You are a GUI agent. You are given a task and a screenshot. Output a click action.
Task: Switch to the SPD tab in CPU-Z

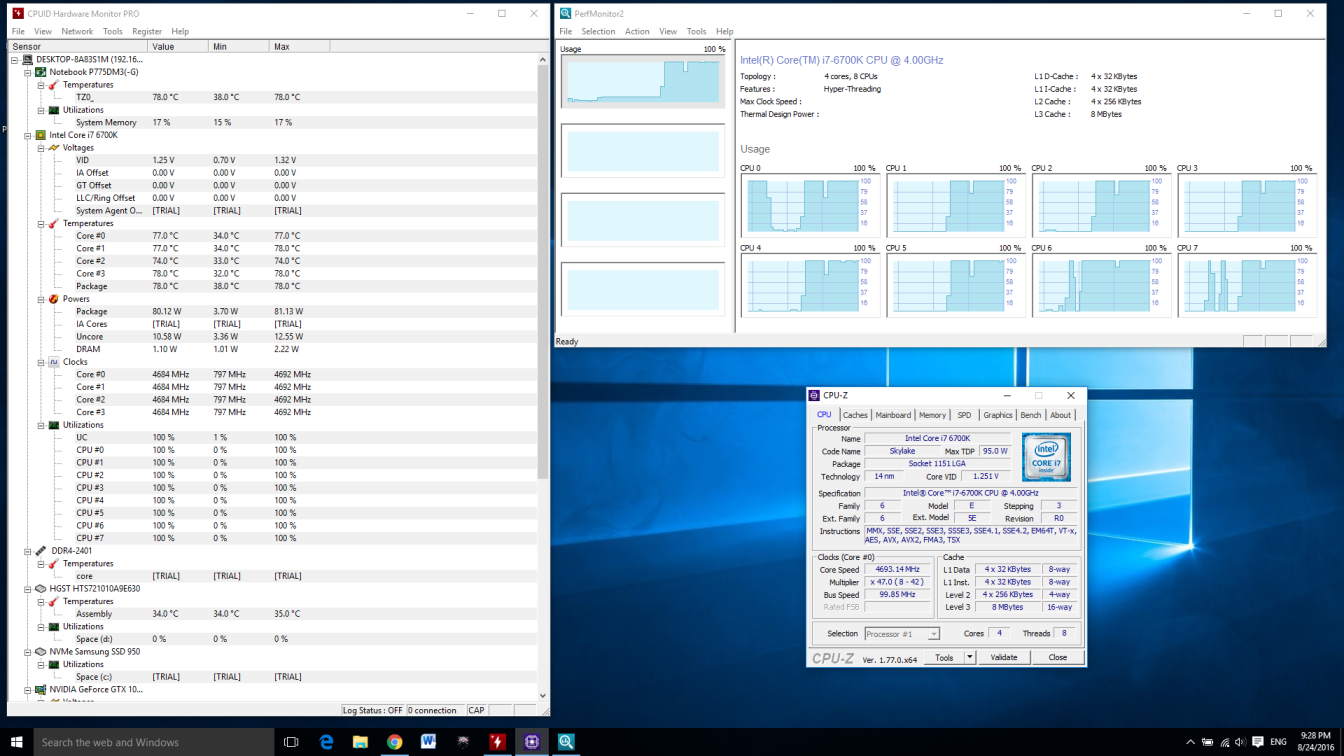click(964, 415)
